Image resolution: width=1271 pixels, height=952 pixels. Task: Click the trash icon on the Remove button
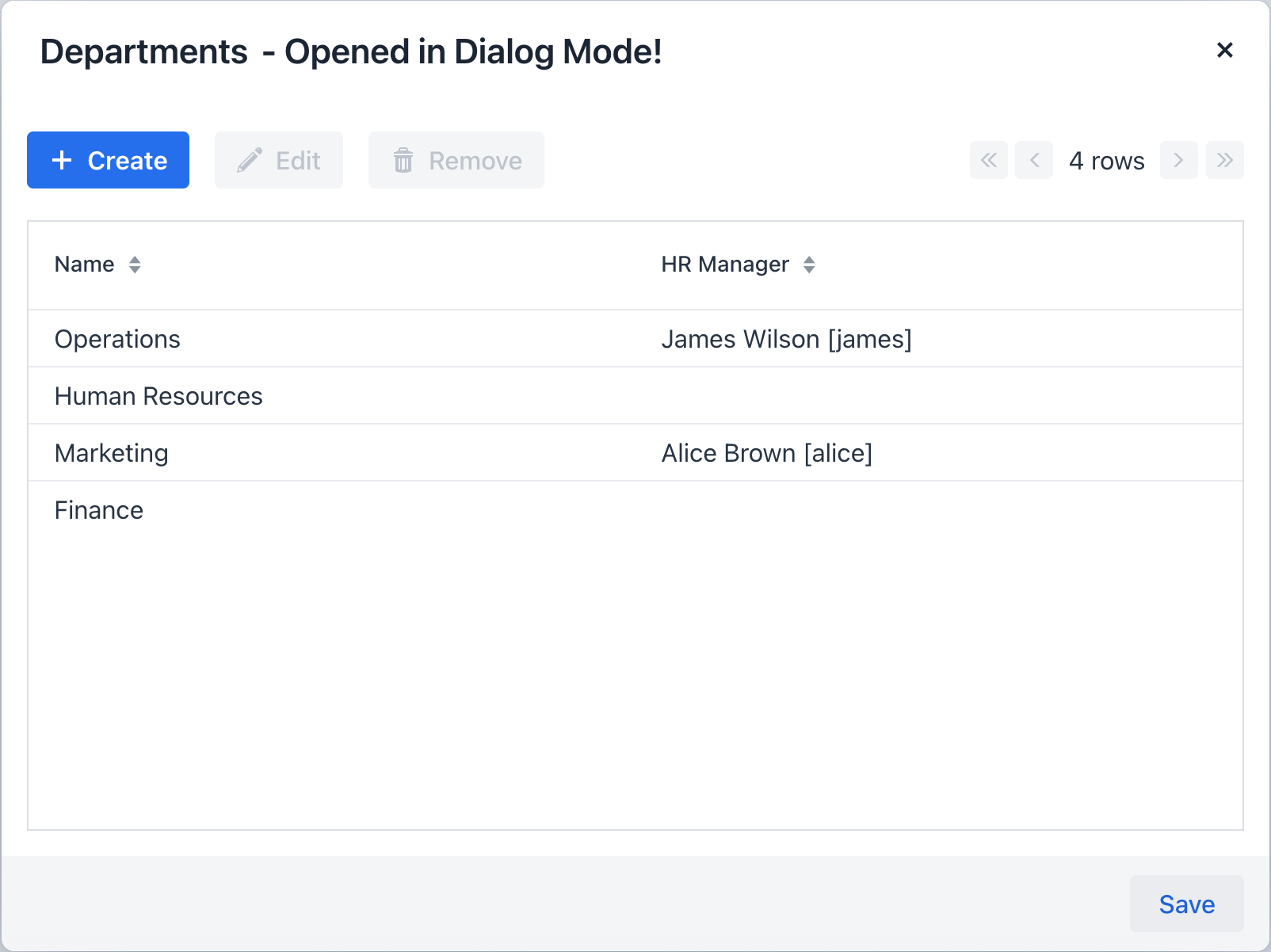403,160
